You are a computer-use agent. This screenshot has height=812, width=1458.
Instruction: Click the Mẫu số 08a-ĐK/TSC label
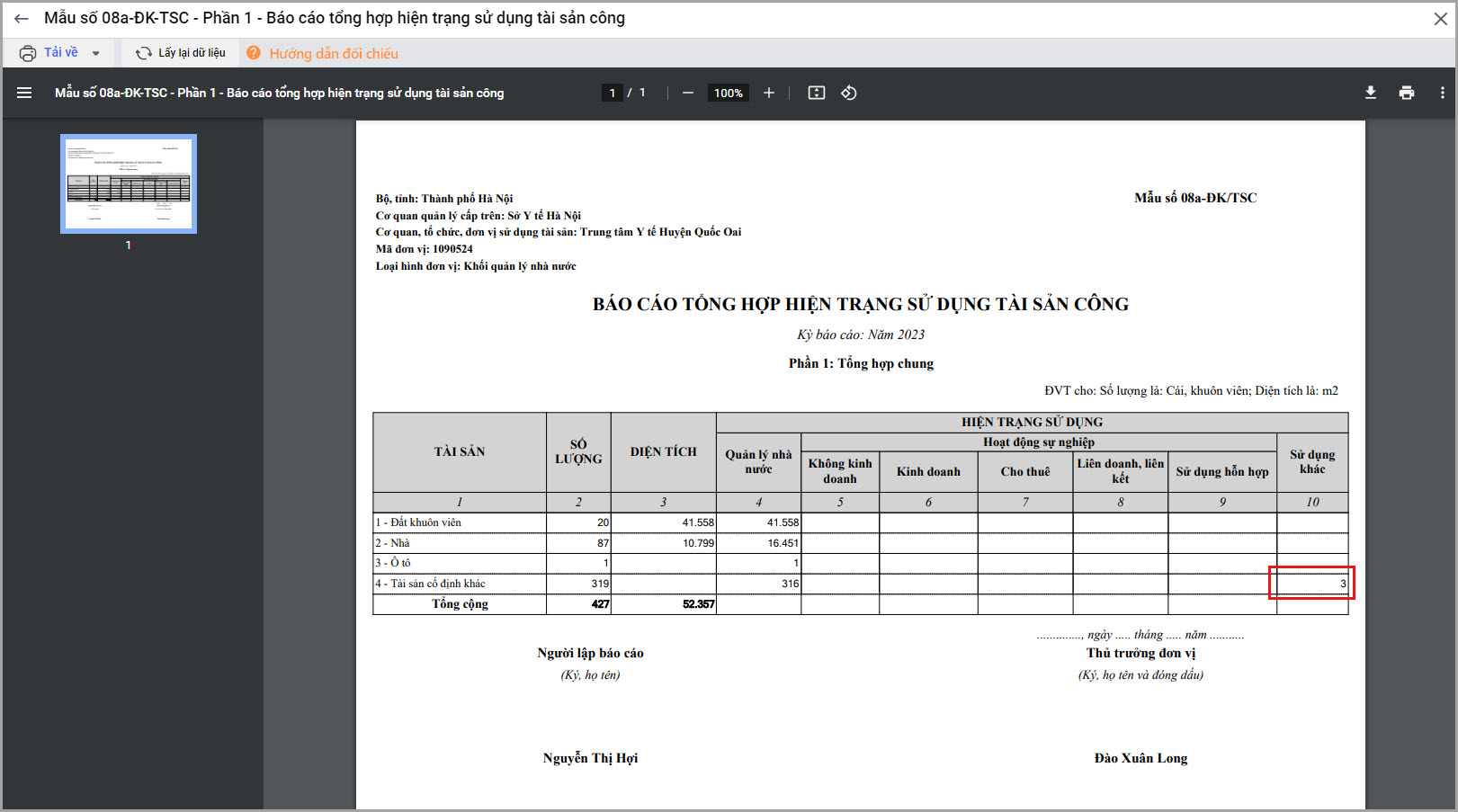[x=1195, y=198]
